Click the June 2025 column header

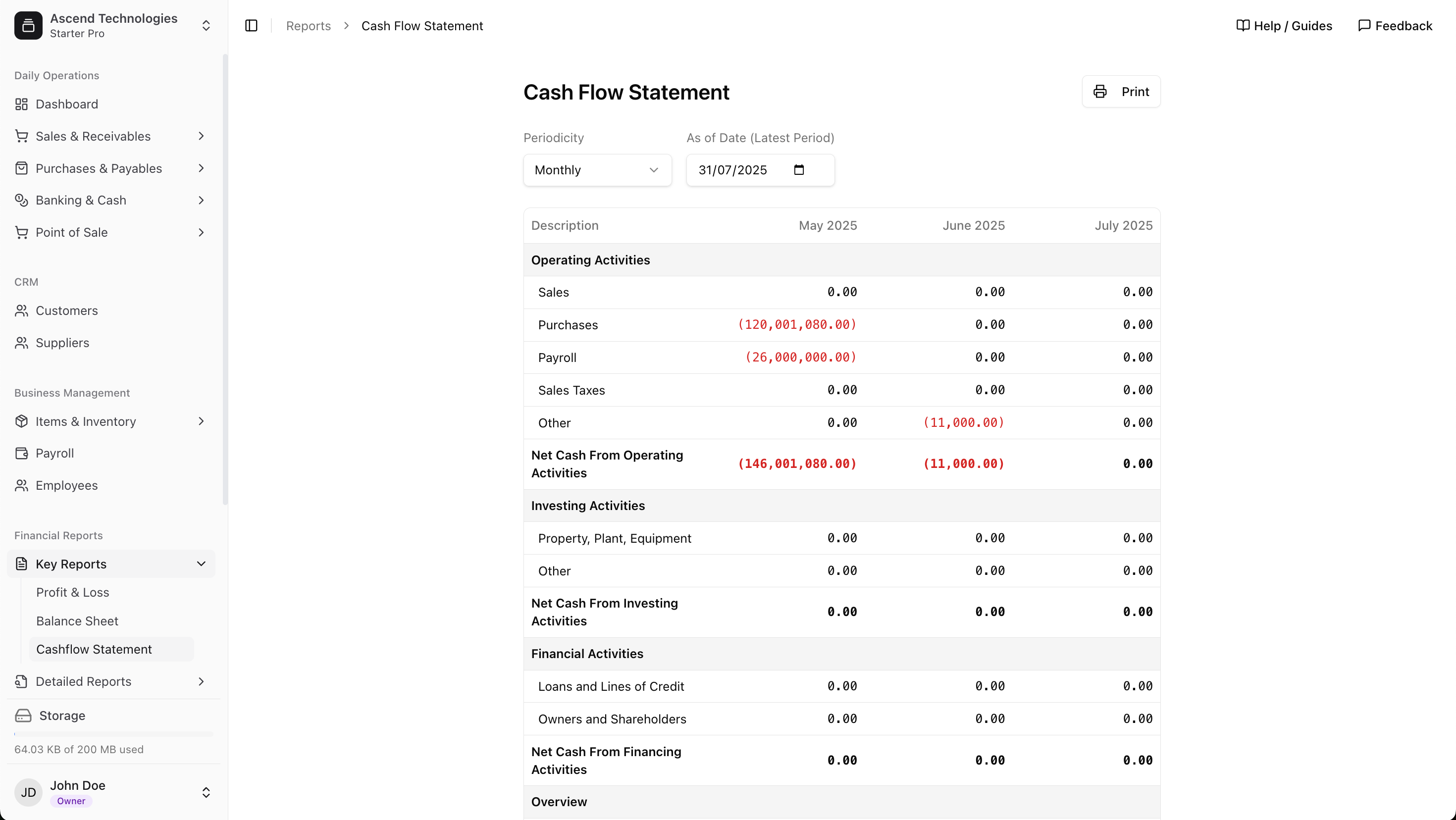[x=973, y=225]
